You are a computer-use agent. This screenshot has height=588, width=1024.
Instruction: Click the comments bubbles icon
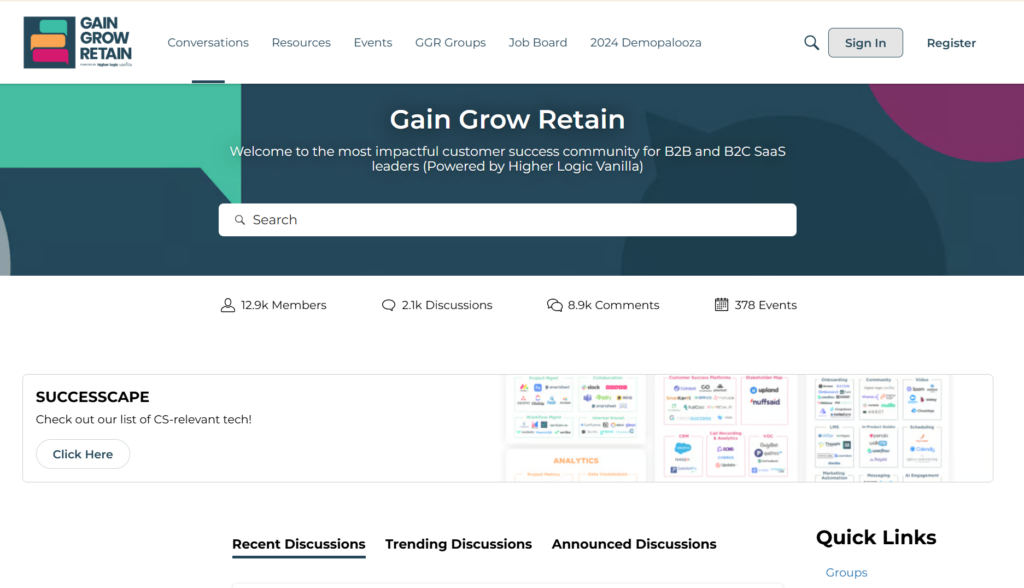(x=554, y=305)
